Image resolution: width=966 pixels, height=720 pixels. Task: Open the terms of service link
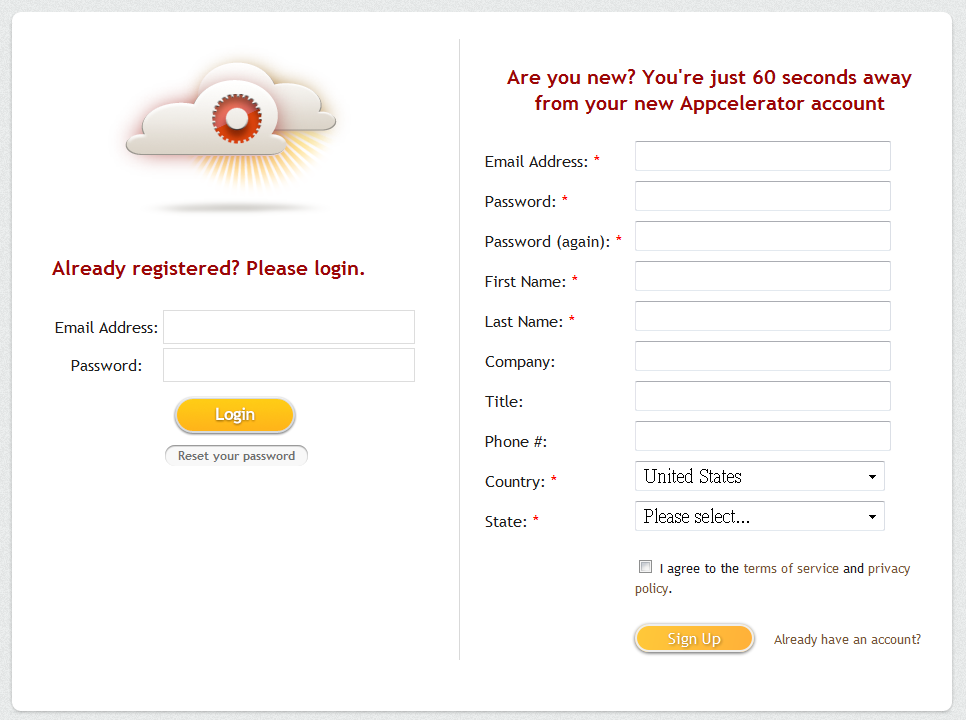pyautogui.click(x=791, y=568)
